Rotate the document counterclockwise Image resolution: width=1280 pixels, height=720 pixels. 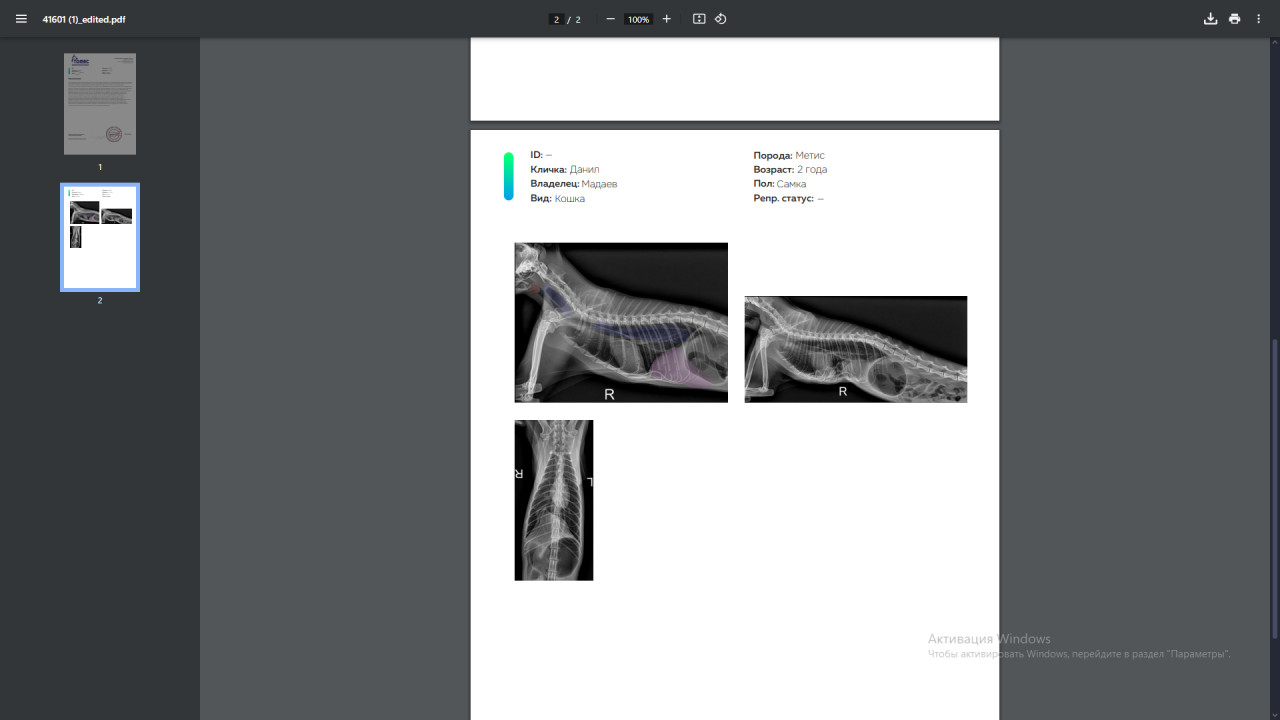point(721,19)
